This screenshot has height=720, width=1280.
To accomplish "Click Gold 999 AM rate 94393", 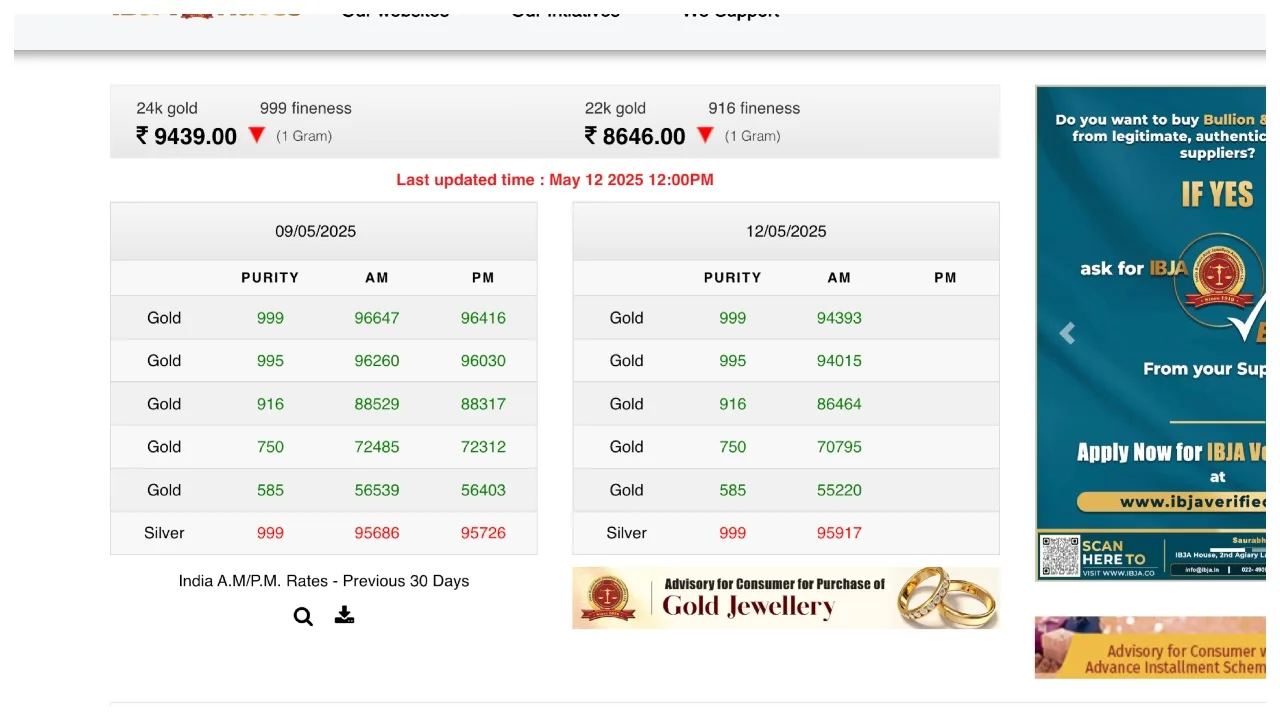I will (838, 318).
